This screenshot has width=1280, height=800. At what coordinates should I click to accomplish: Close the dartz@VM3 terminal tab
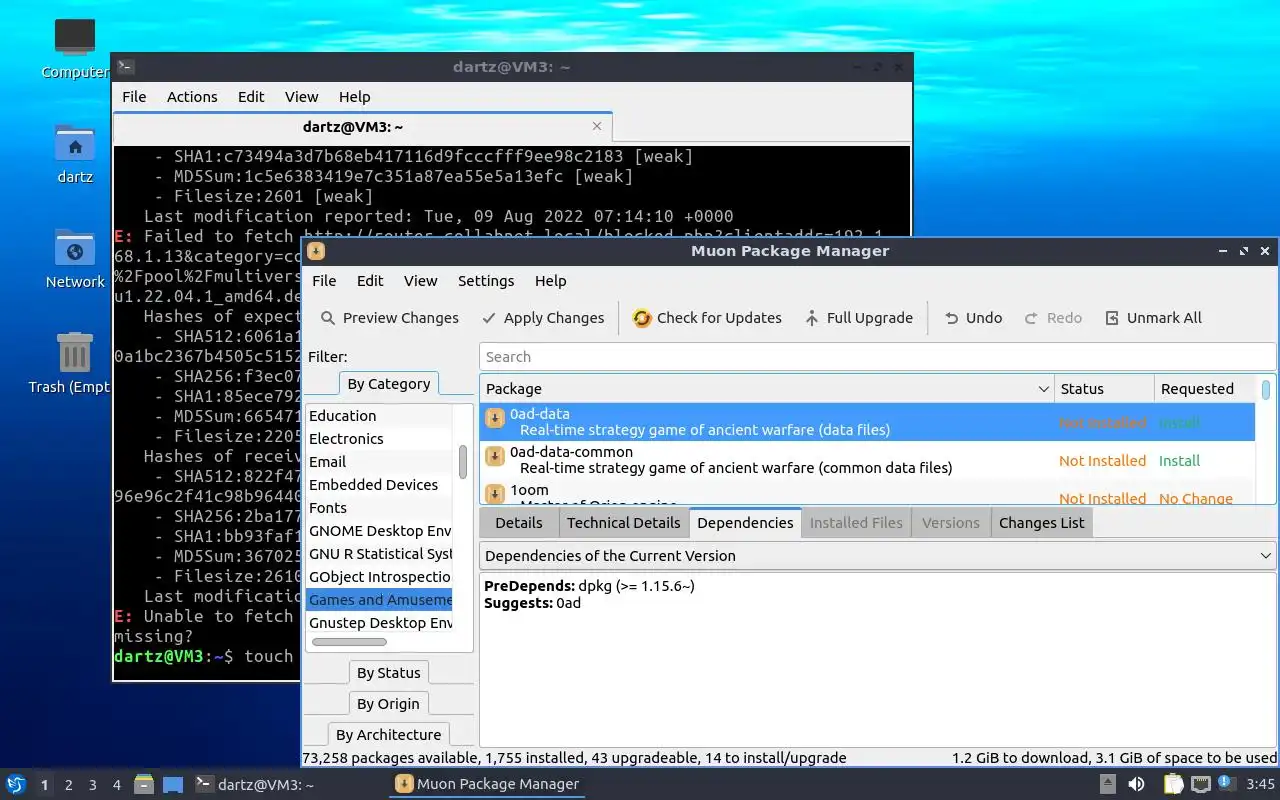click(x=597, y=126)
